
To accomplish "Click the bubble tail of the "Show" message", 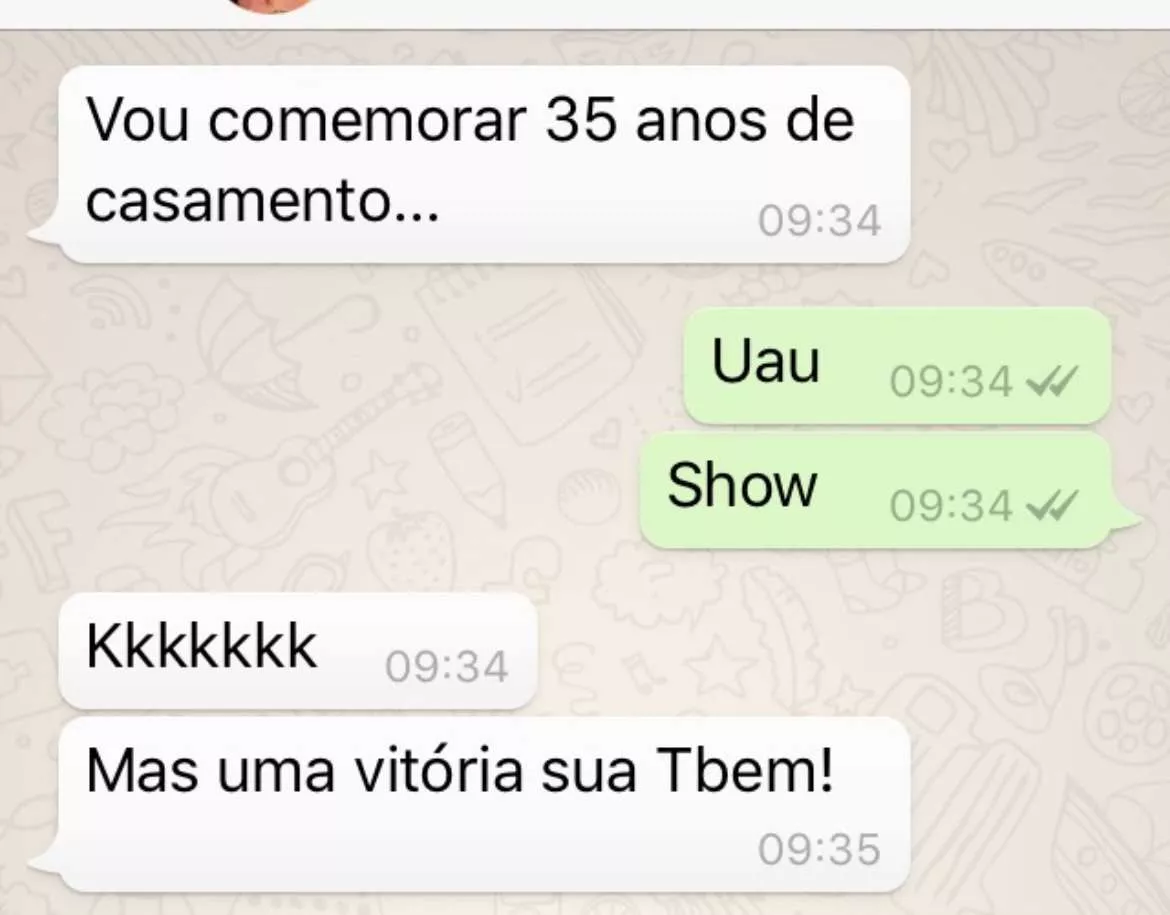I will click(x=1125, y=522).
